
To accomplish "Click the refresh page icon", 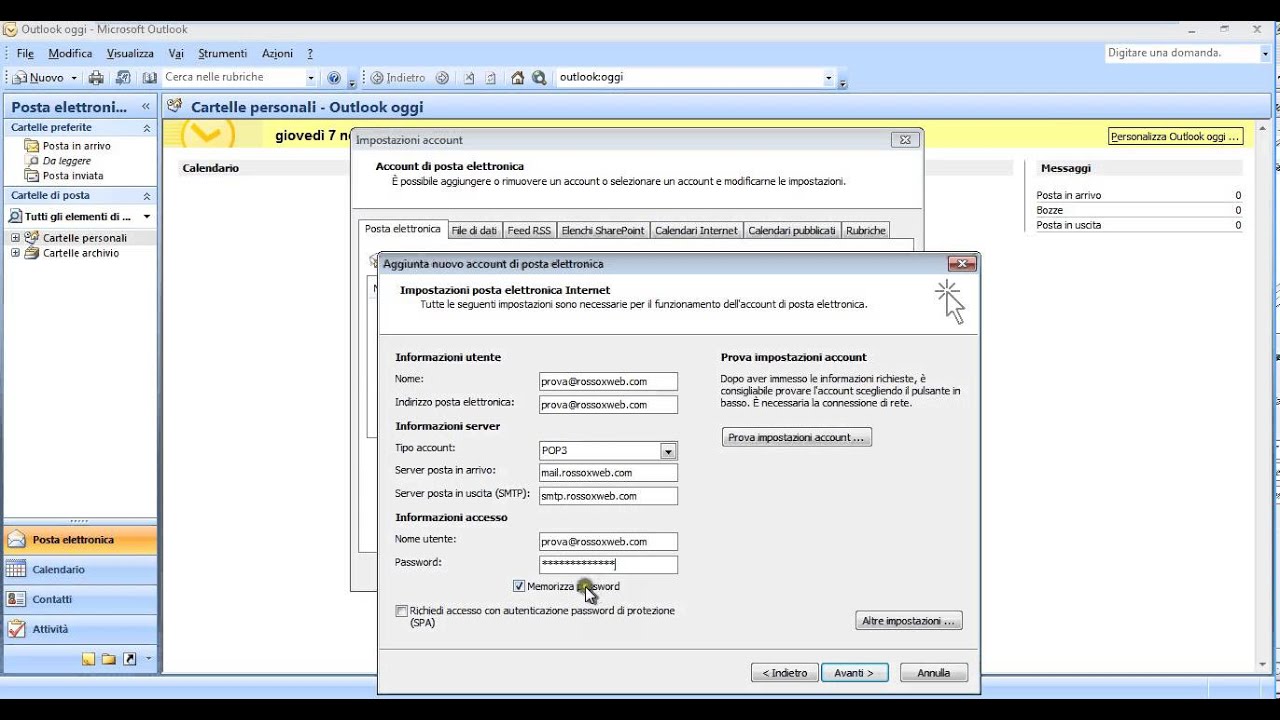I will coord(492,78).
